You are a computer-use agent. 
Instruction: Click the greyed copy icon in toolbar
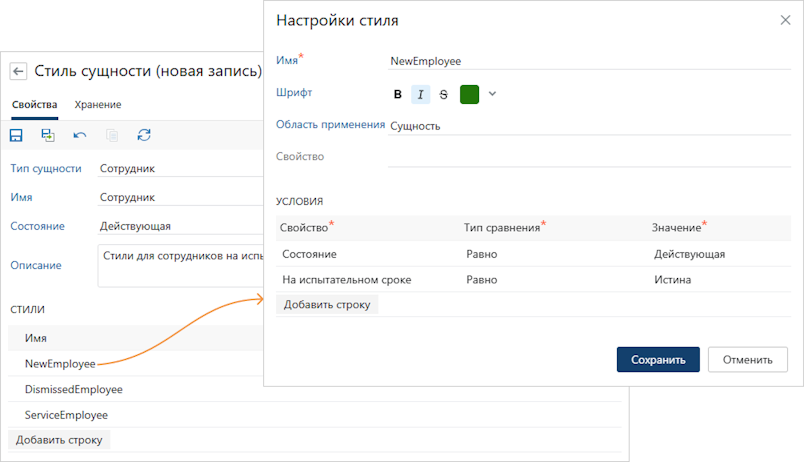pyautogui.click(x=112, y=135)
